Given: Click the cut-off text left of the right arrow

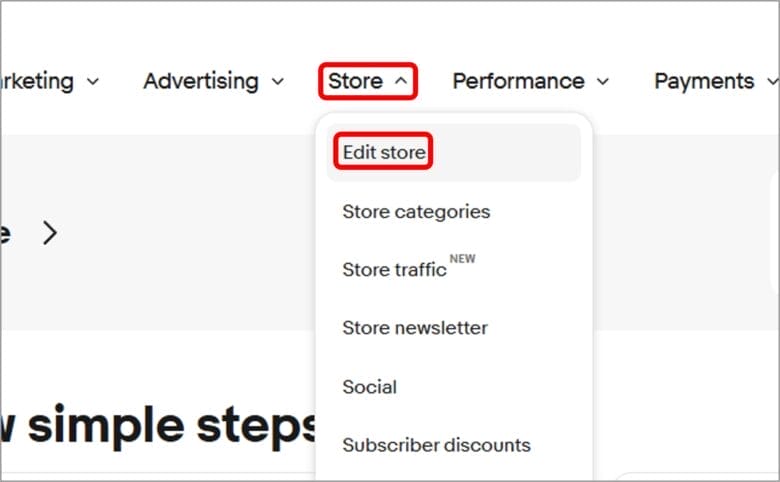Looking at the screenshot, I should pyautogui.click(x=5, y=234).
